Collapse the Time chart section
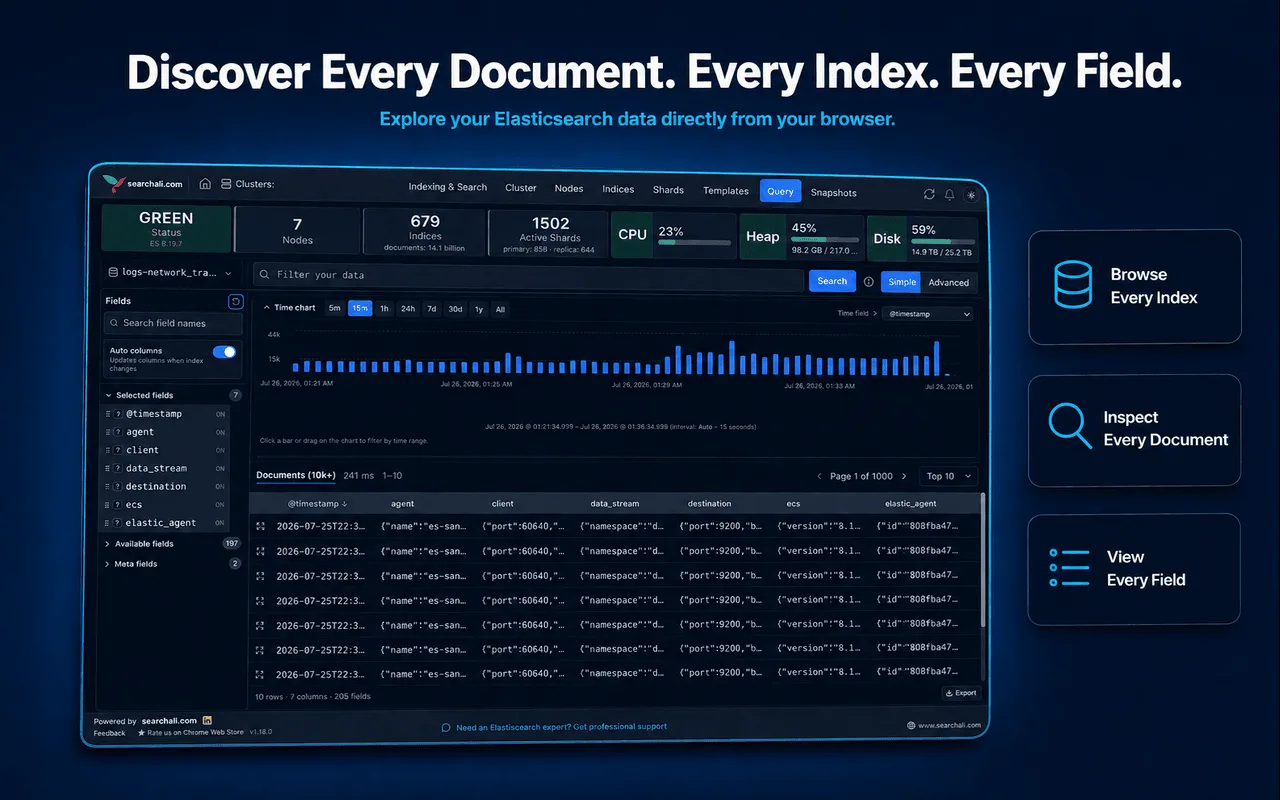 coord(266,308)
